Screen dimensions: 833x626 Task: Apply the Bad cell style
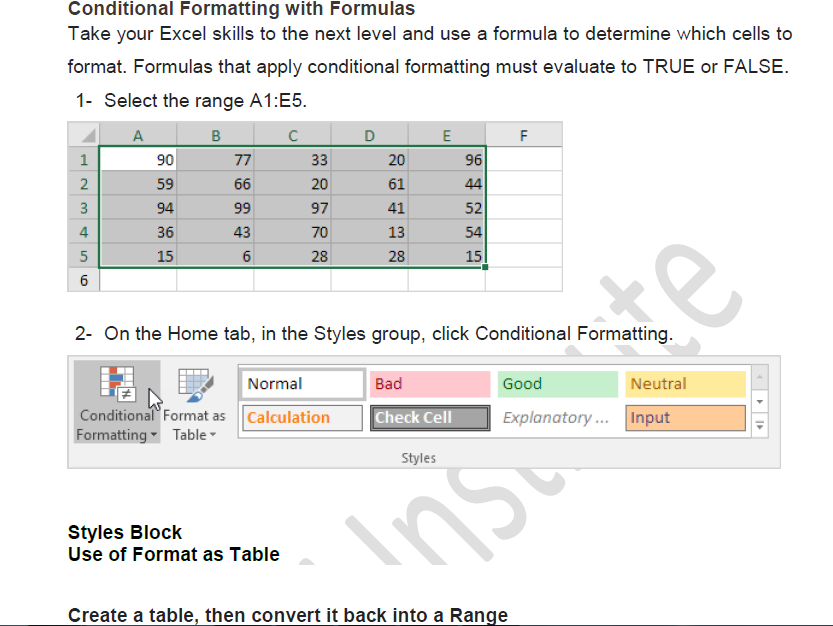pyautogui.click(x=431, y=384)
